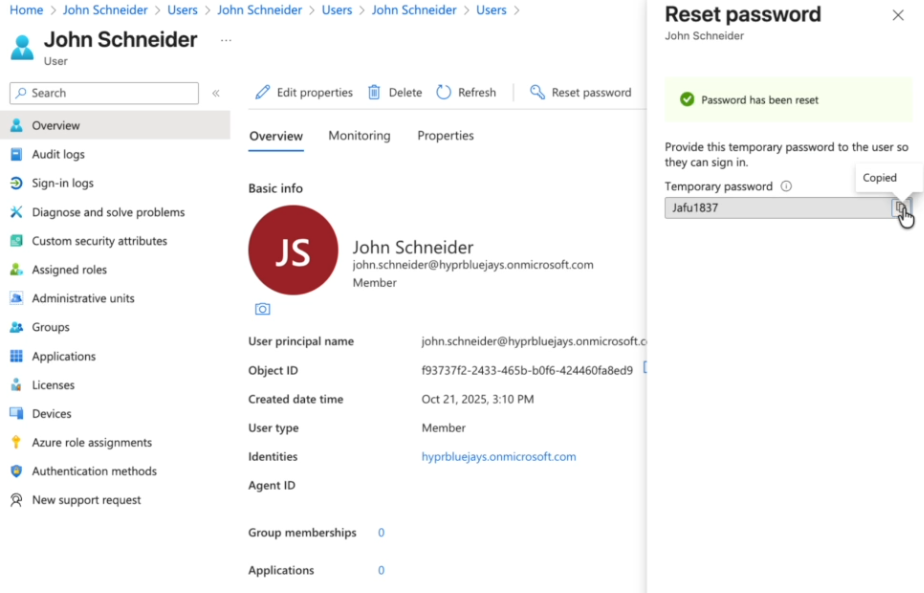The width and height of the screenshot is (924, 593).
Task: Click the Edit properties pencil icon
Action: 263,92
